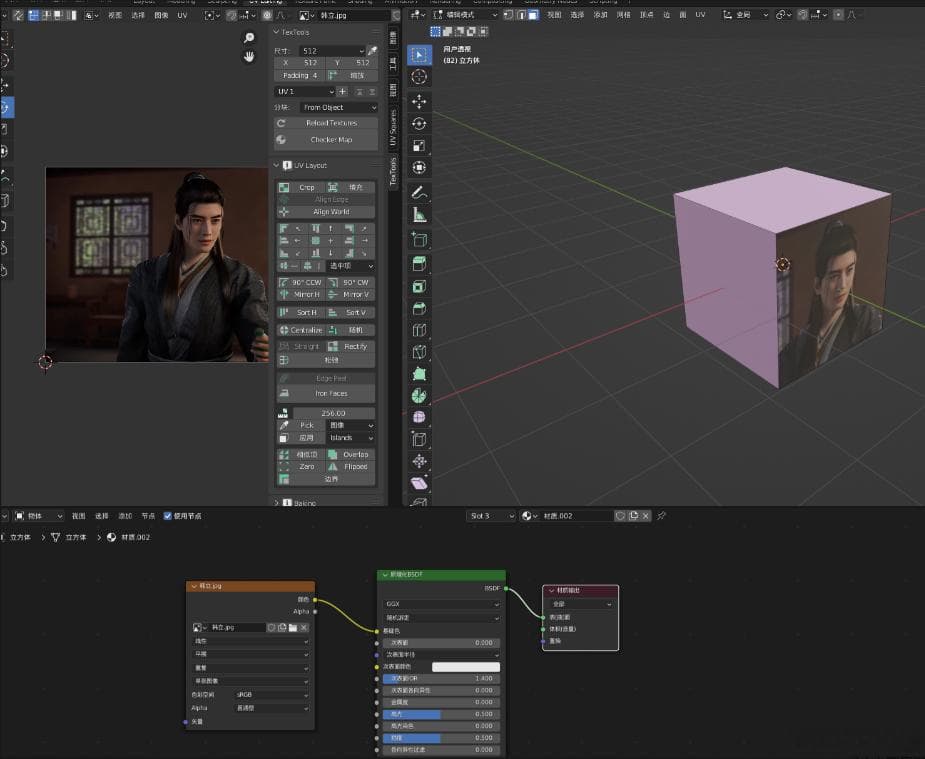Select the Smooth vertices tool

pos(419,417)
